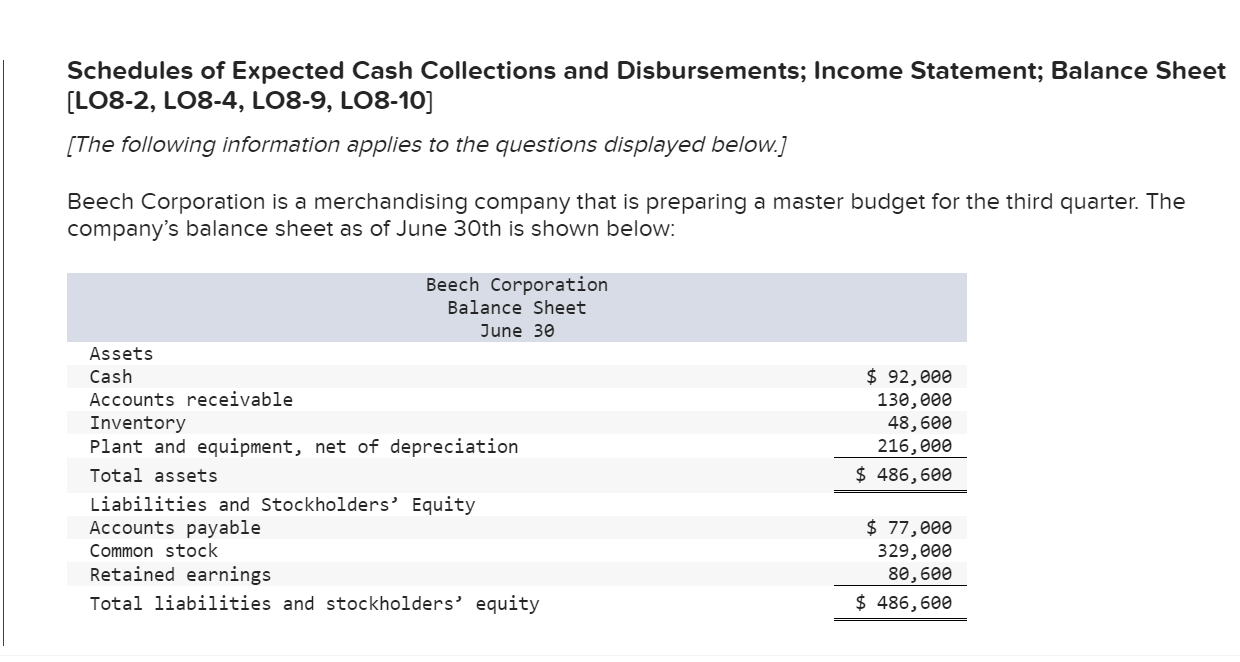Click the Inventory amount 48,600
This screenshot has width=1240, height=662.
click(922, 422)
